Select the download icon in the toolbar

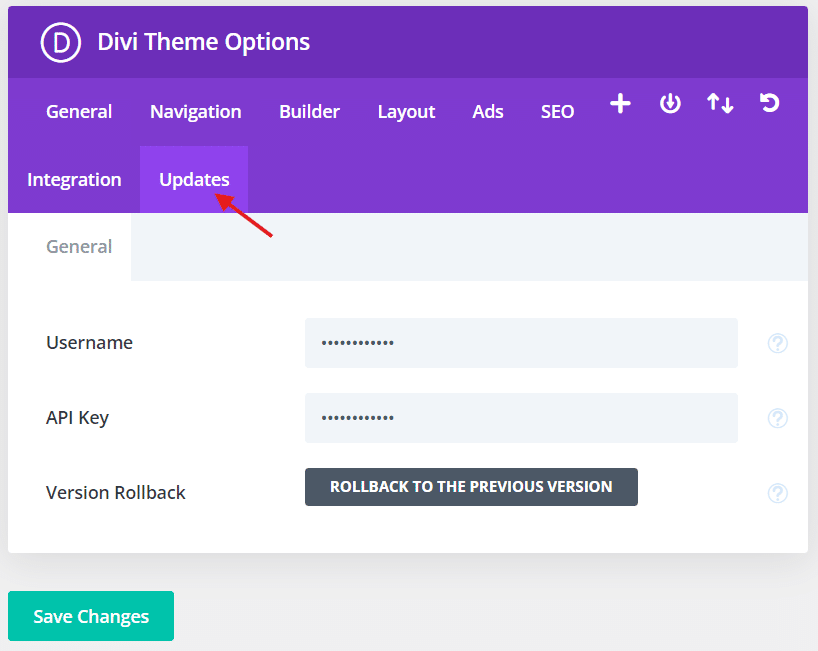tap(670, 103)
